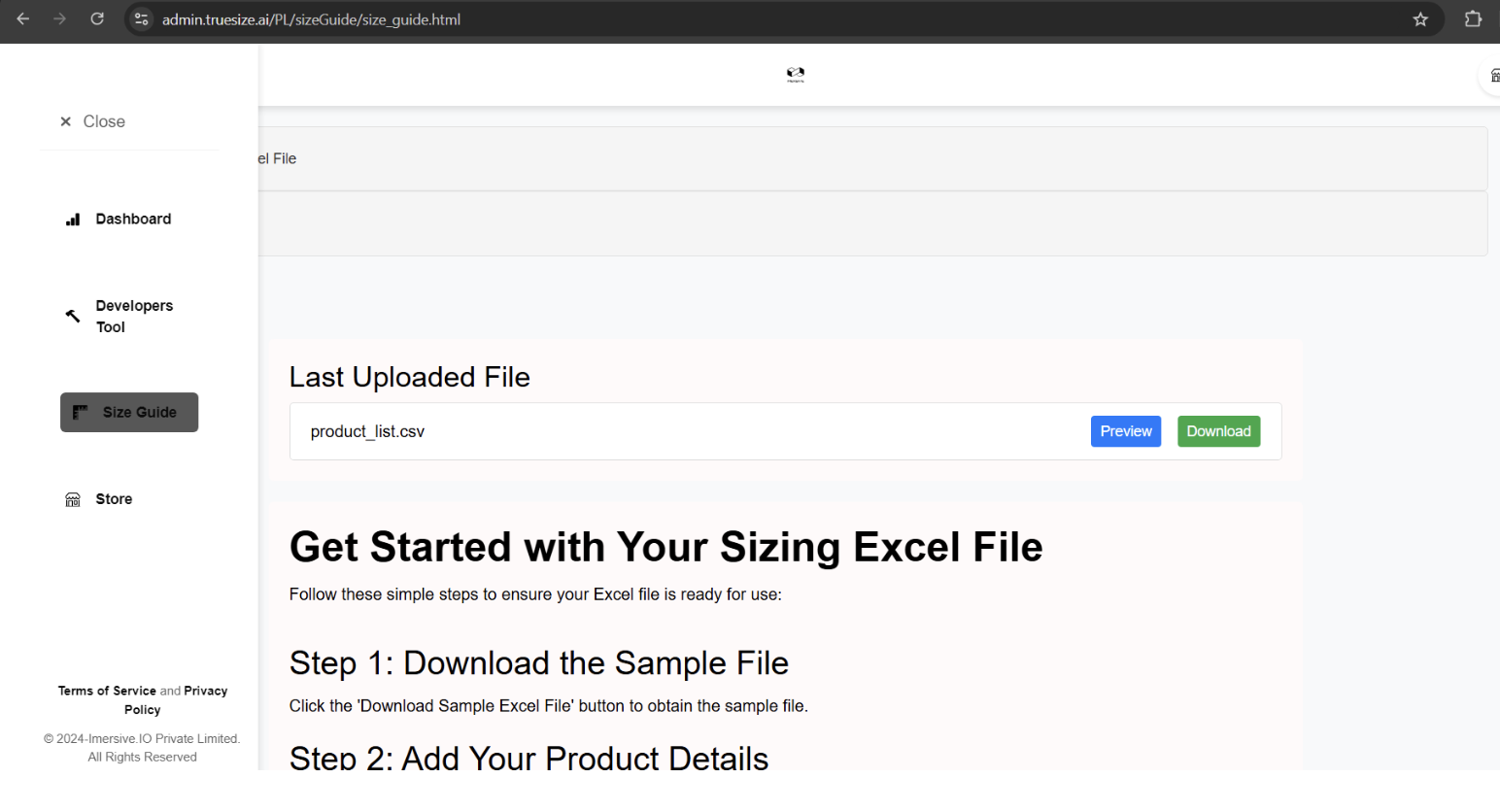1500x812 pixels.
Task: Bookmark this page with the star icon
Action: point(1420,19)
